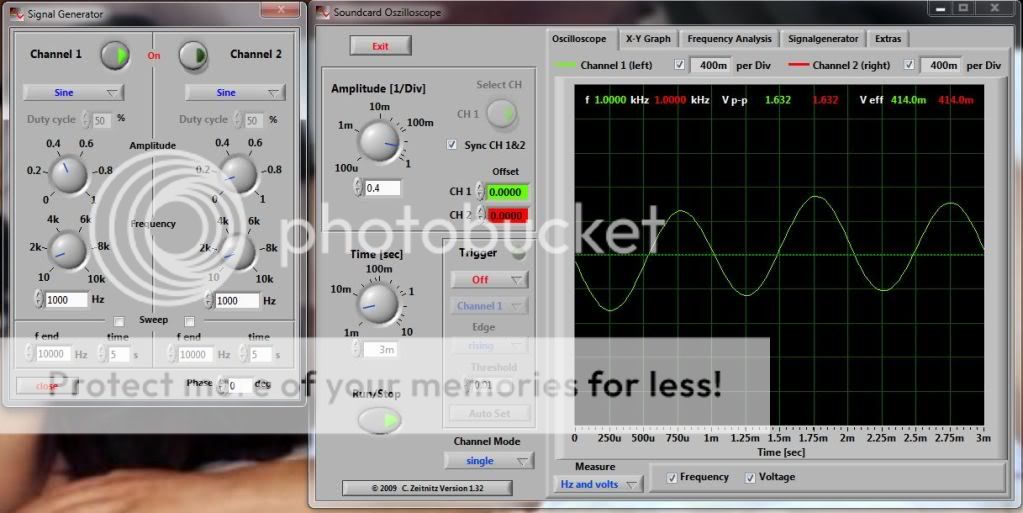Open the Frequency Analysis tab
This screenshot has width=1023, height=513.
[729, 39]
